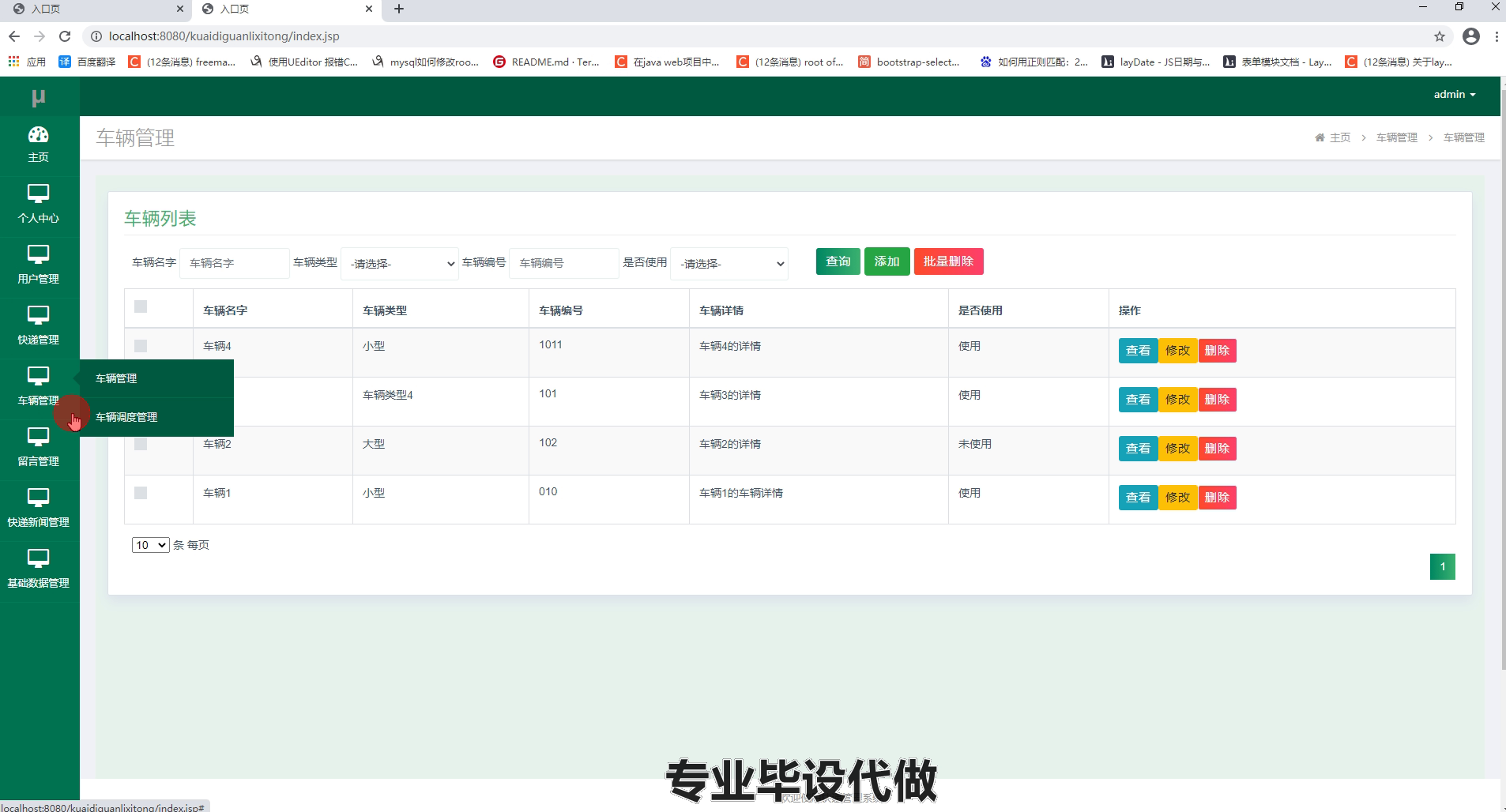
Task: Open 基础数据管理 in the sidebar
Action: 38,570
